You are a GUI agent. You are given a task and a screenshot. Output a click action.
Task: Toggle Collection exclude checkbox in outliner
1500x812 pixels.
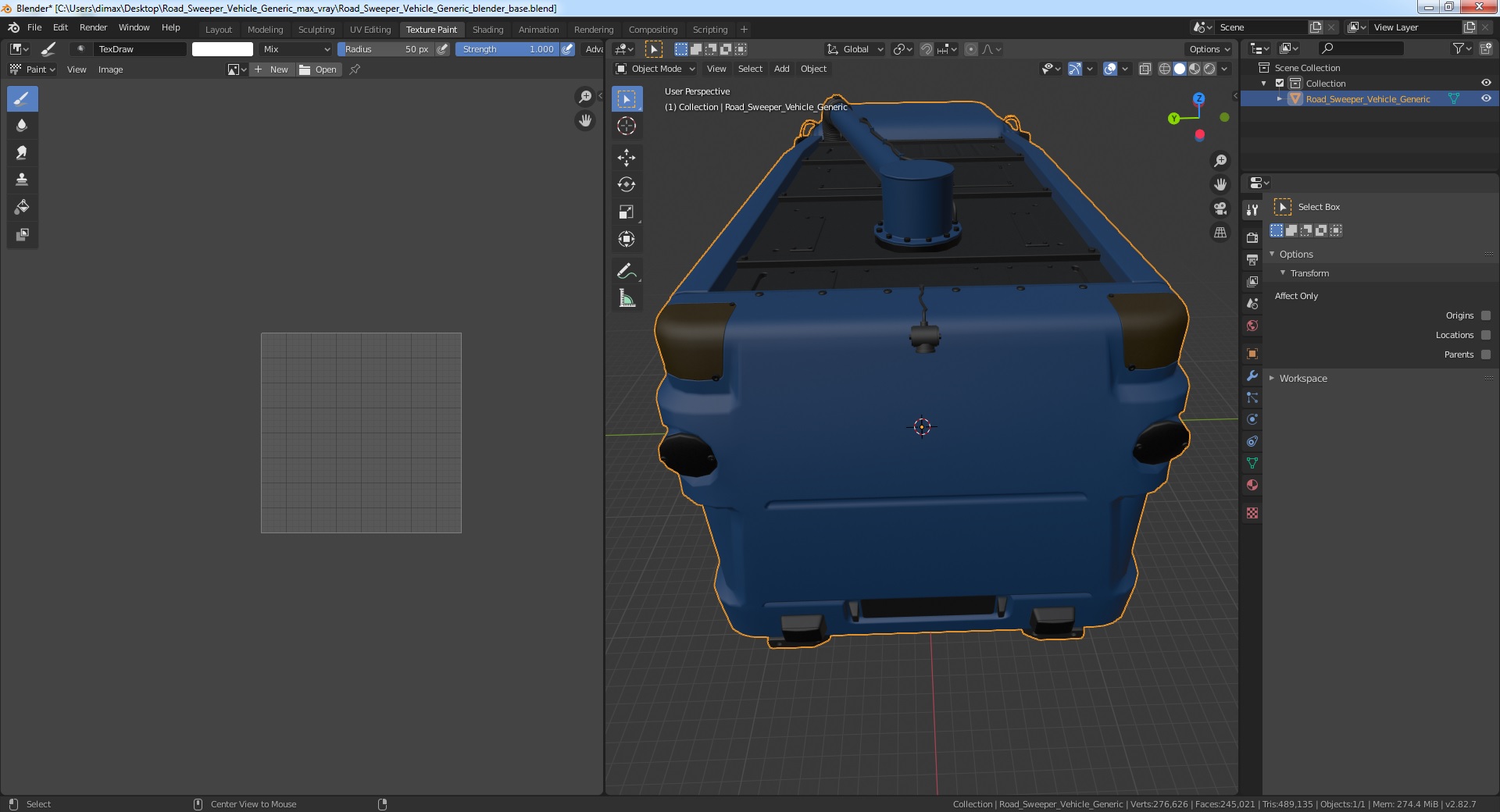point(1280,84)
